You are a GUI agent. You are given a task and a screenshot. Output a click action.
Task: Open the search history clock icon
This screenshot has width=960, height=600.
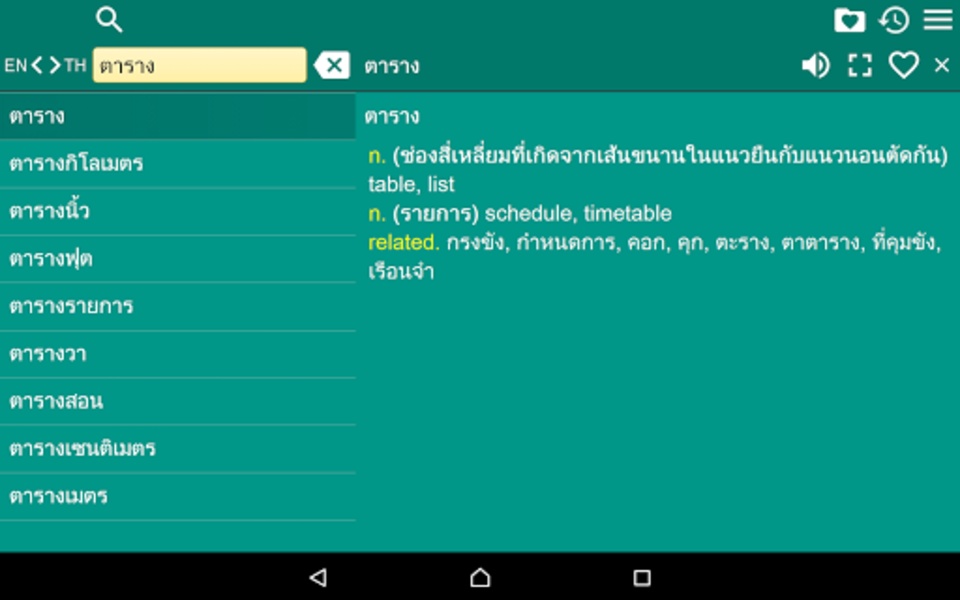(x=894, y=20)
